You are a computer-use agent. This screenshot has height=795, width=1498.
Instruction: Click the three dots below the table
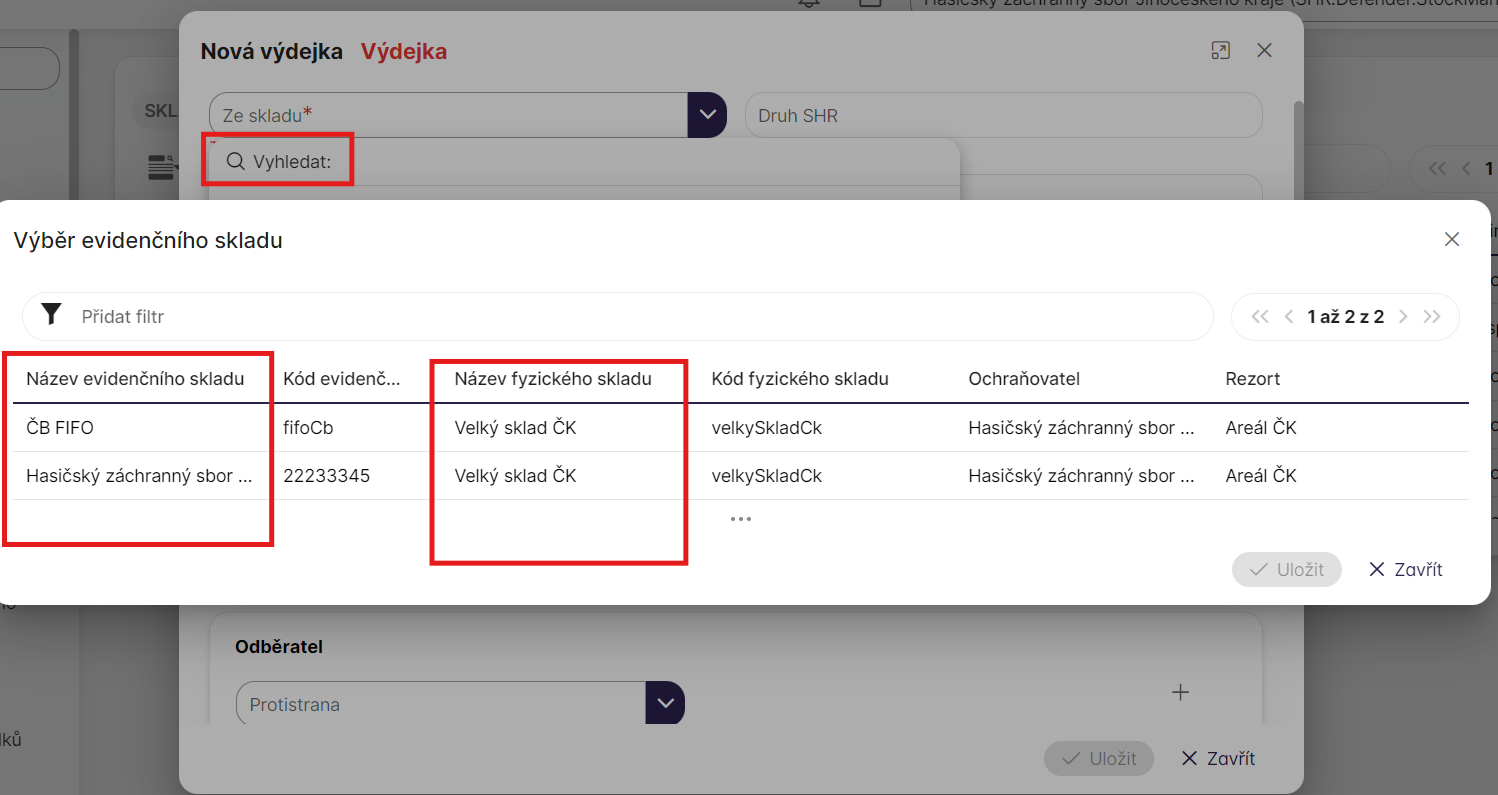(740, 519)
